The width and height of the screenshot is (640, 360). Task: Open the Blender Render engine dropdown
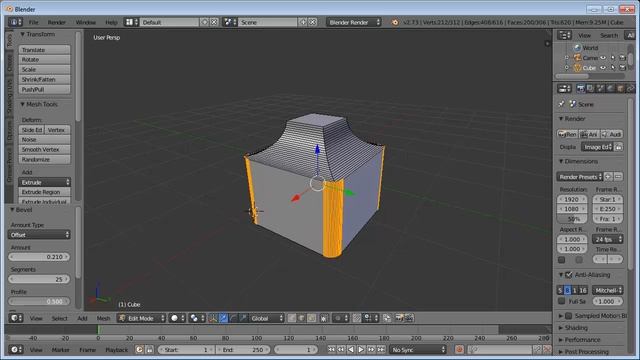coord(354,22)
